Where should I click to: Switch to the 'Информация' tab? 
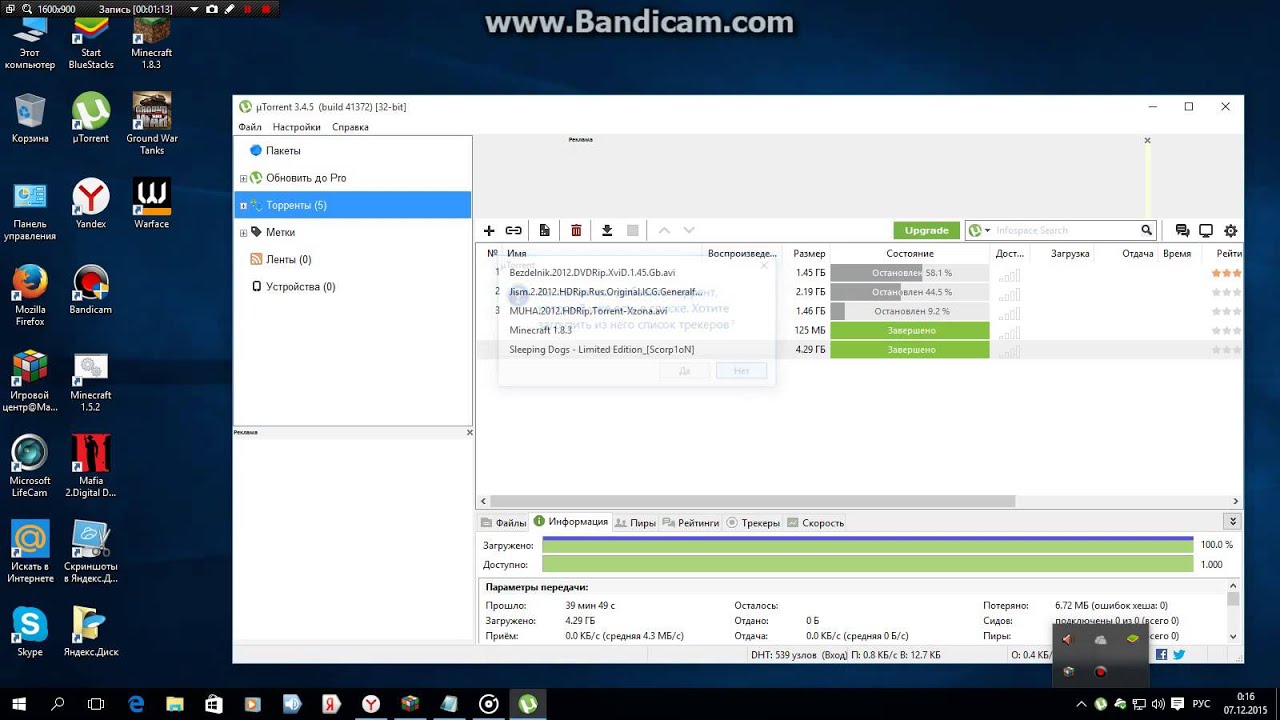point(571,521)
